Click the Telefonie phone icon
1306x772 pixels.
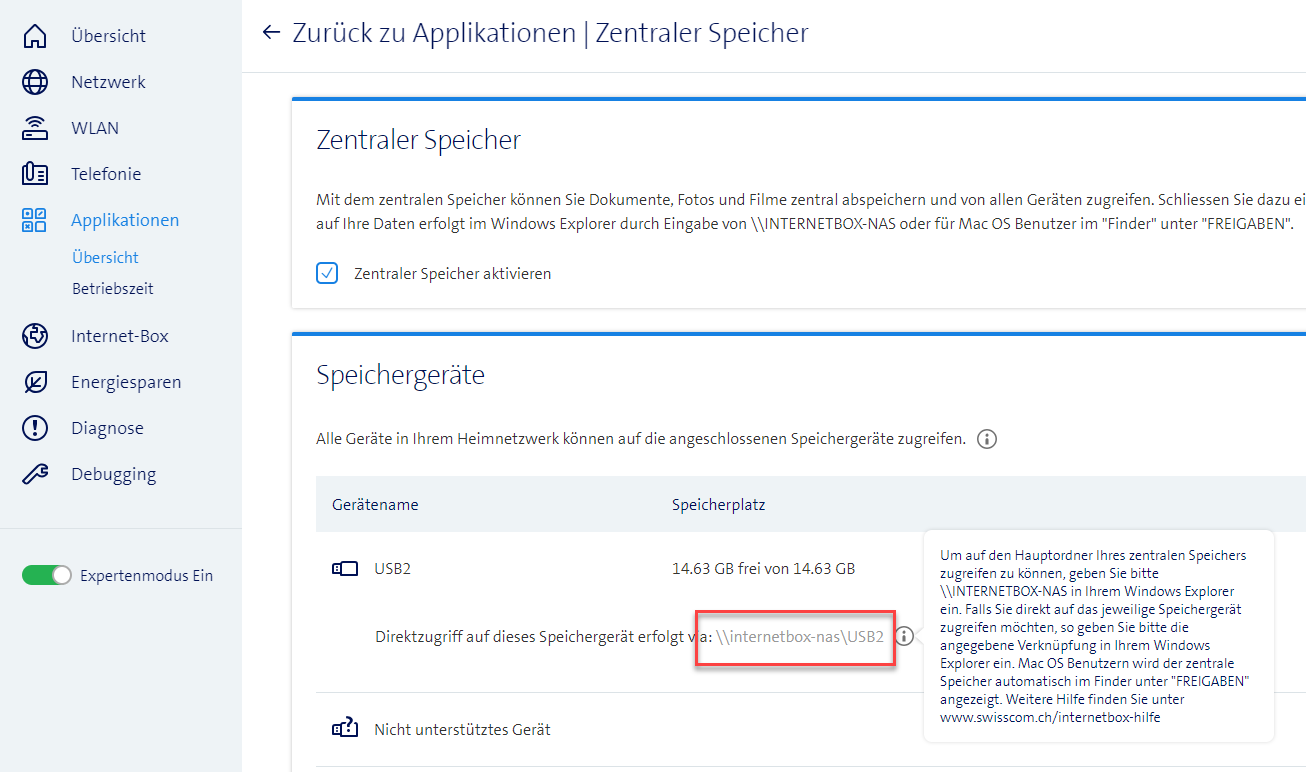point(35,174)
